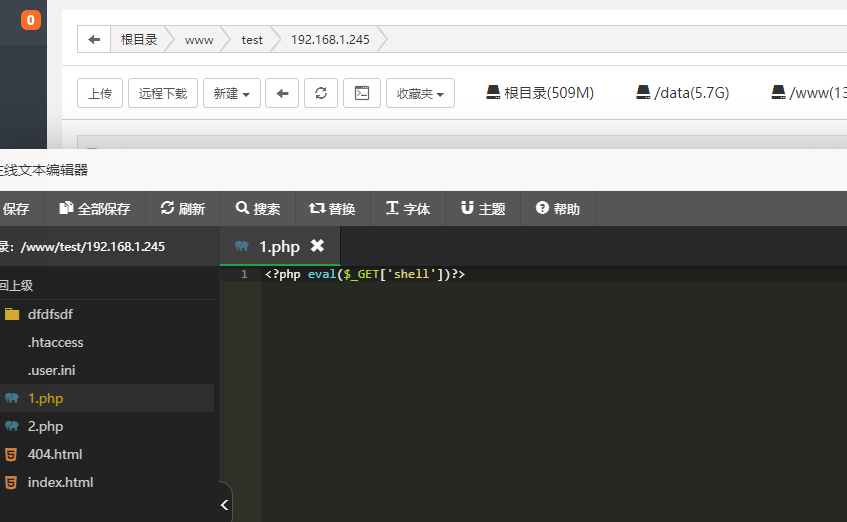Image resolution: width=847 pixels, height=522 pixels.
Task: Click the directory path /www/test/192.168.1.245 label
Action: pos(93,246)
